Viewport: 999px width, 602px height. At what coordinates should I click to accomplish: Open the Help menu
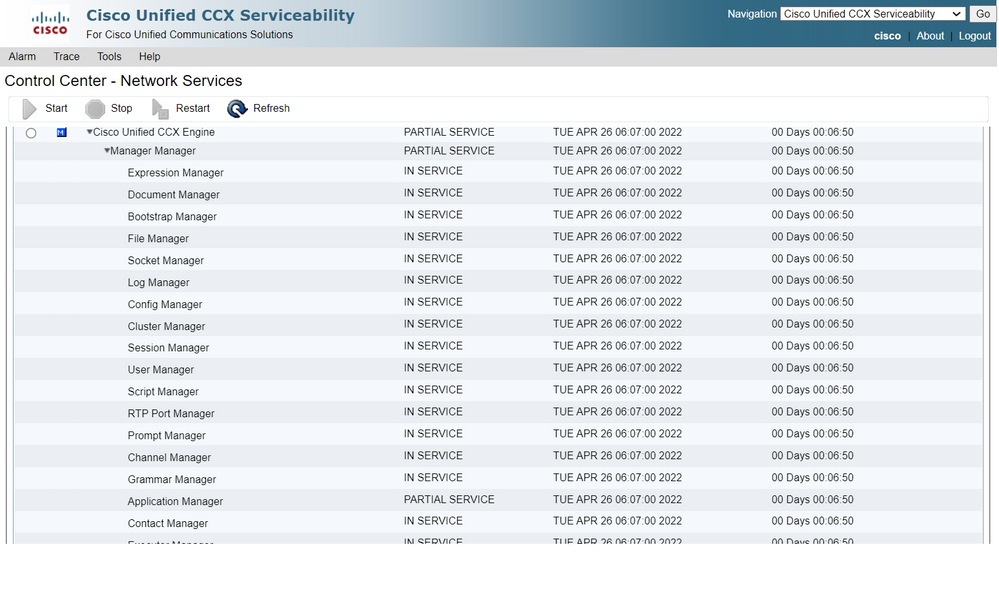150,57
